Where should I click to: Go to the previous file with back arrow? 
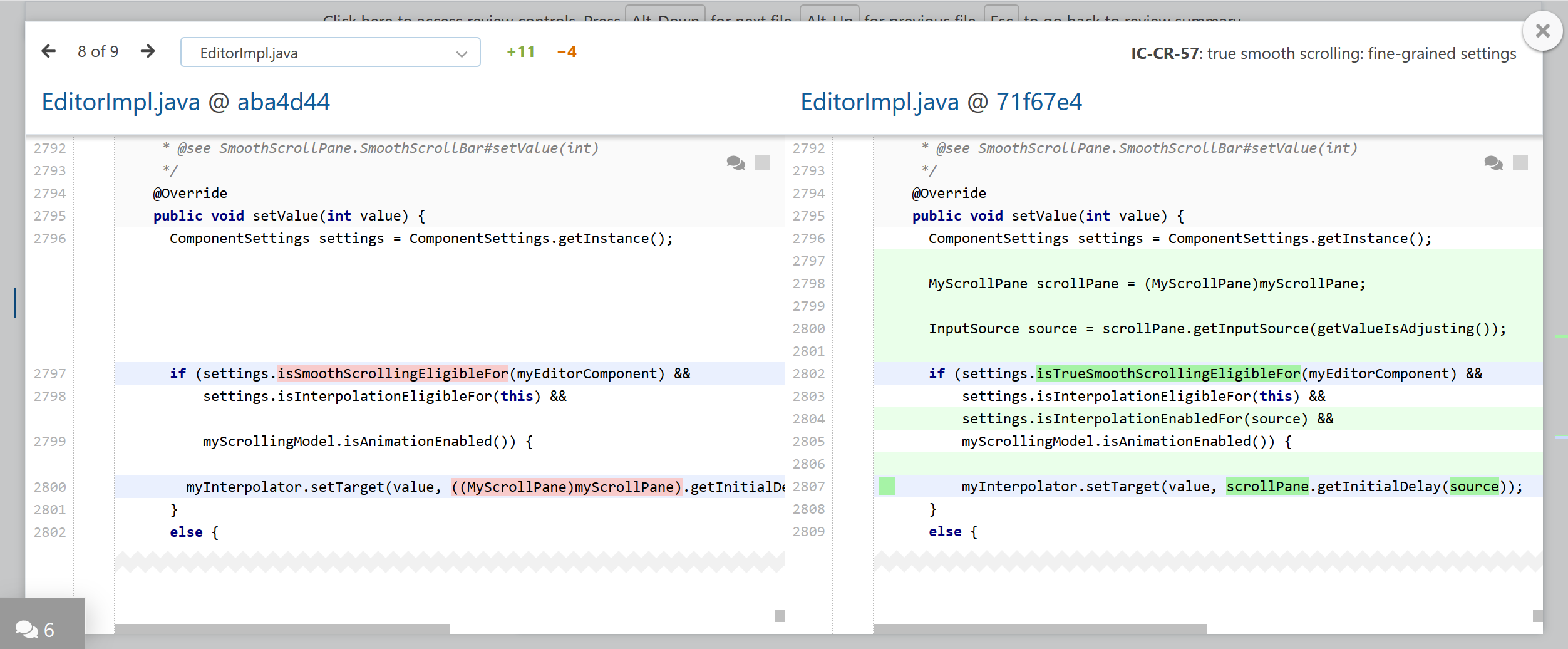pos(49,51)
